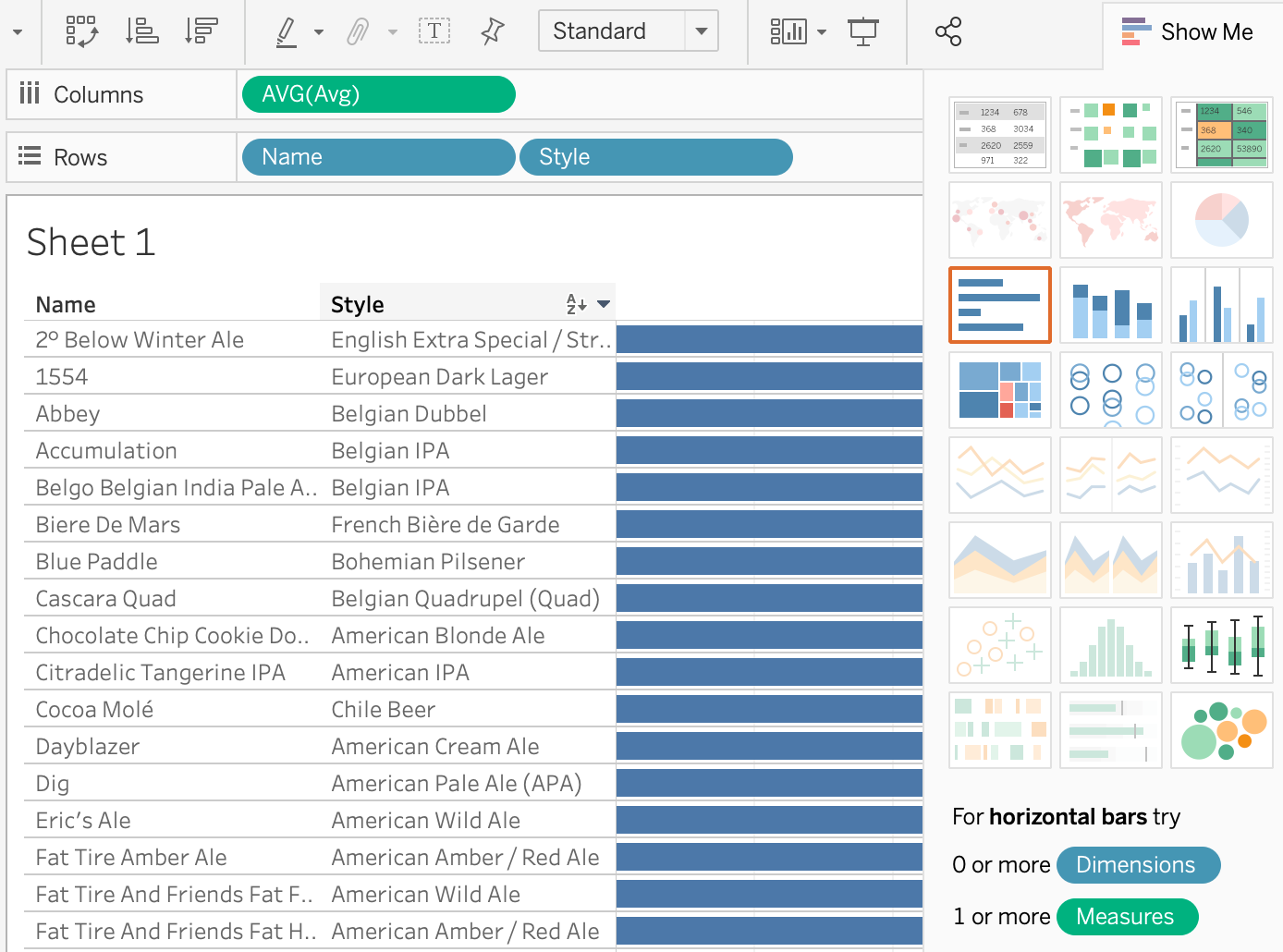Open the Style column header dropdown arrow
Image resolution: width=1283 pixels, height=952 pixels.
[603, 302]
